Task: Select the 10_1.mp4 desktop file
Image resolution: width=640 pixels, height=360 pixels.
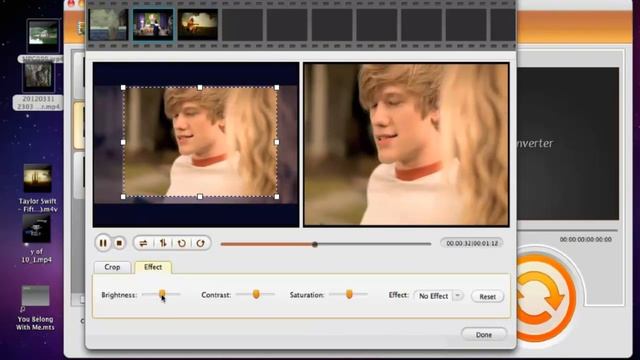Action: click(36, 239)
